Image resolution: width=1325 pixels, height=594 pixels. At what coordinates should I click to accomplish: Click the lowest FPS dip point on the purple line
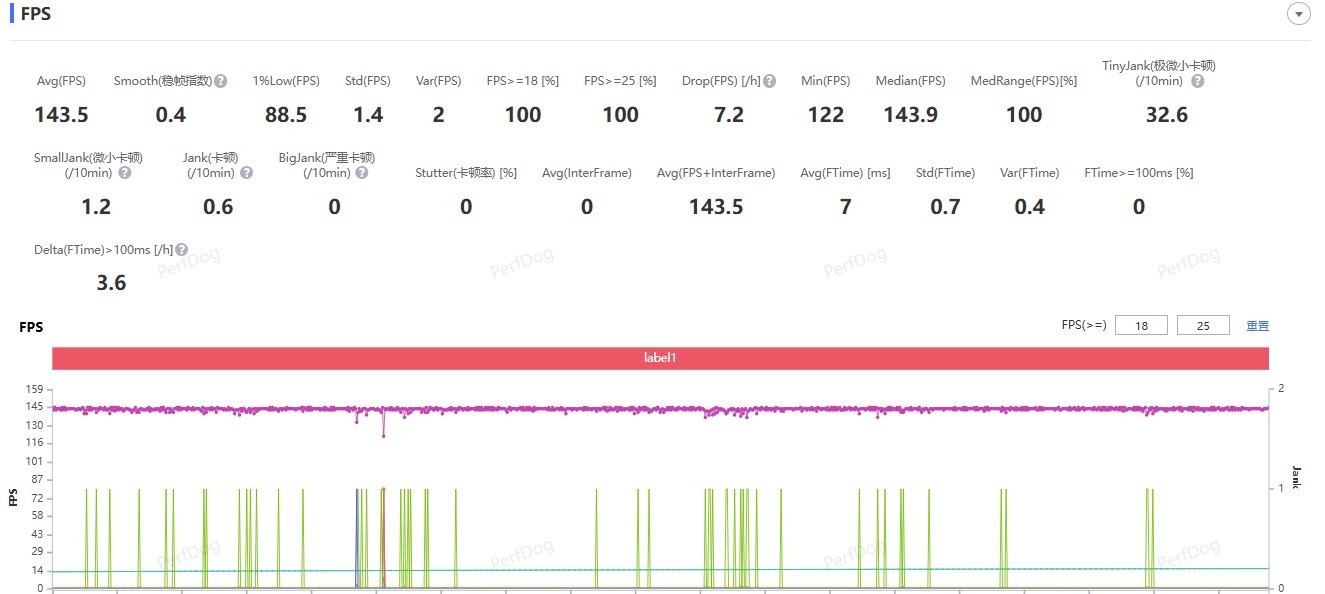tap(383, 435)
